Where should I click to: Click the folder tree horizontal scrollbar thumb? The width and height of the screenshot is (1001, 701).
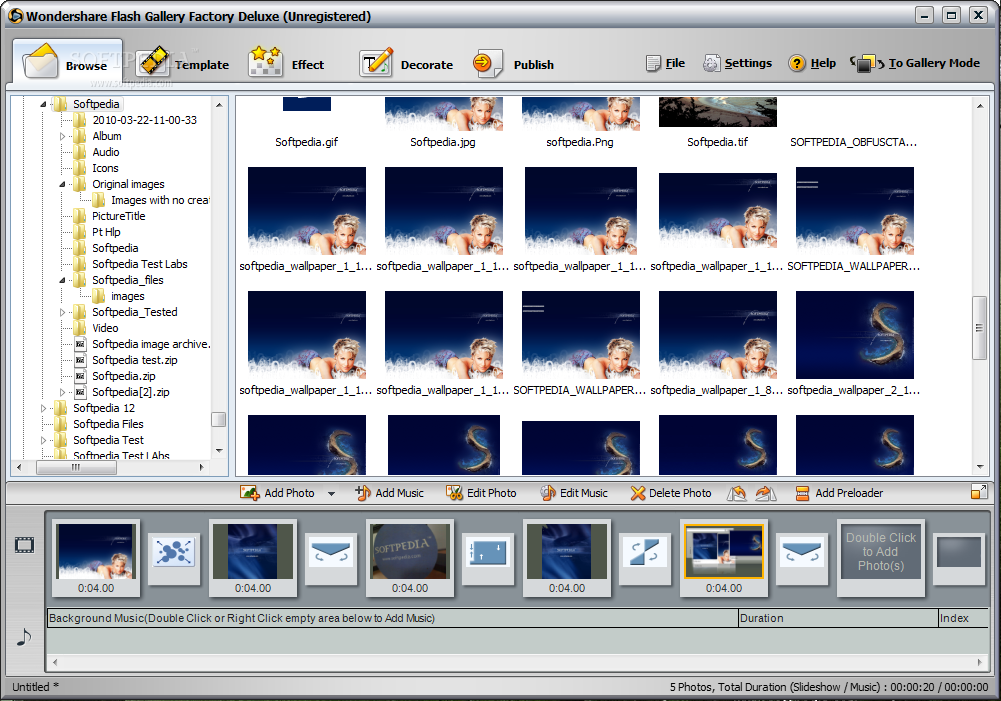[x=76, y=467]
